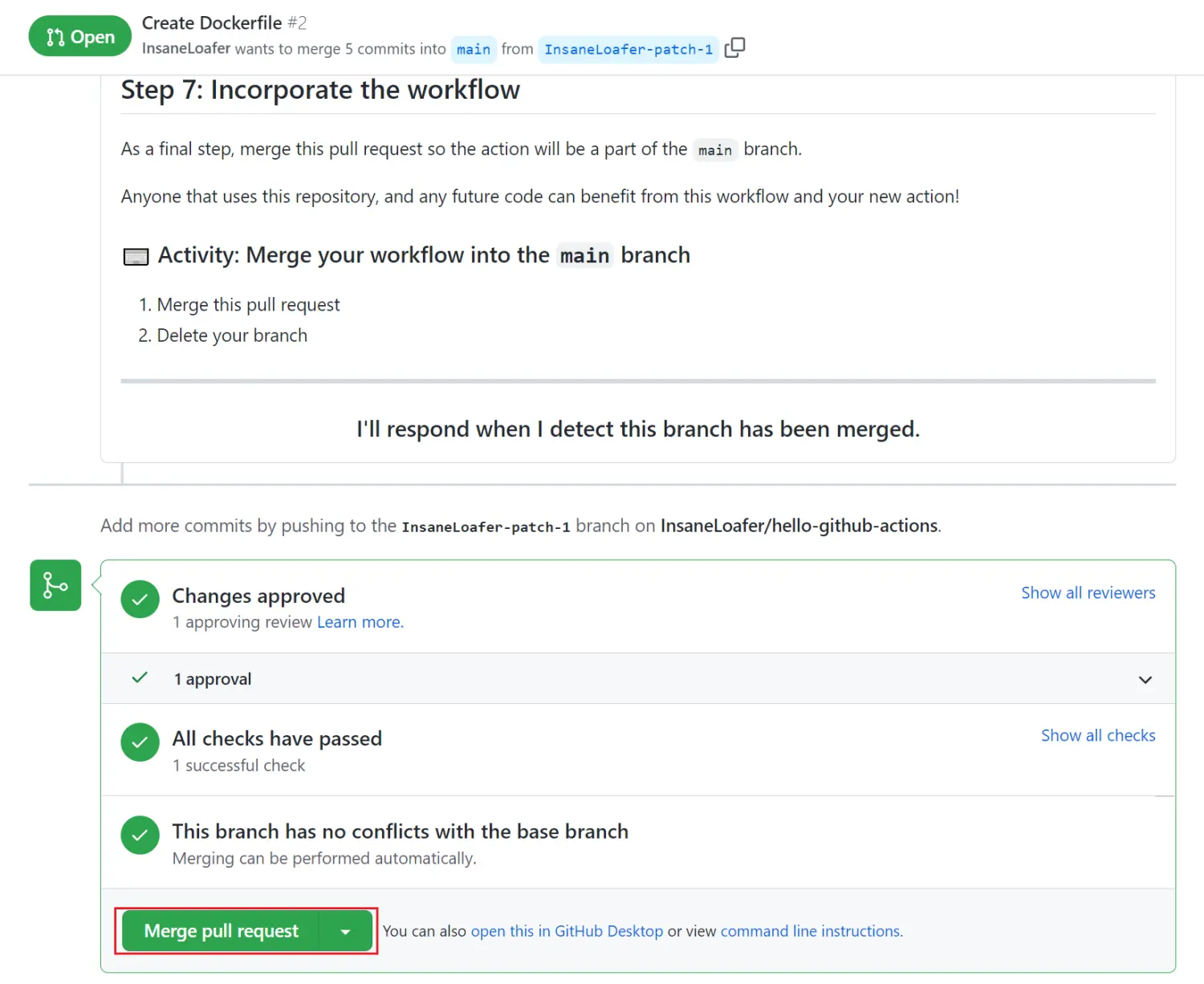Open the Show all reviewers link
The width and height of the screenshot is (1204, 984).
[x=1088, y=593]
